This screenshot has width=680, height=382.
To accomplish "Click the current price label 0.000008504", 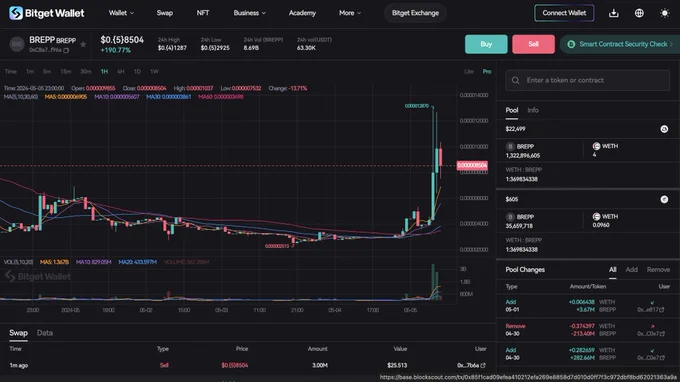I will click(x=472, y=165).
